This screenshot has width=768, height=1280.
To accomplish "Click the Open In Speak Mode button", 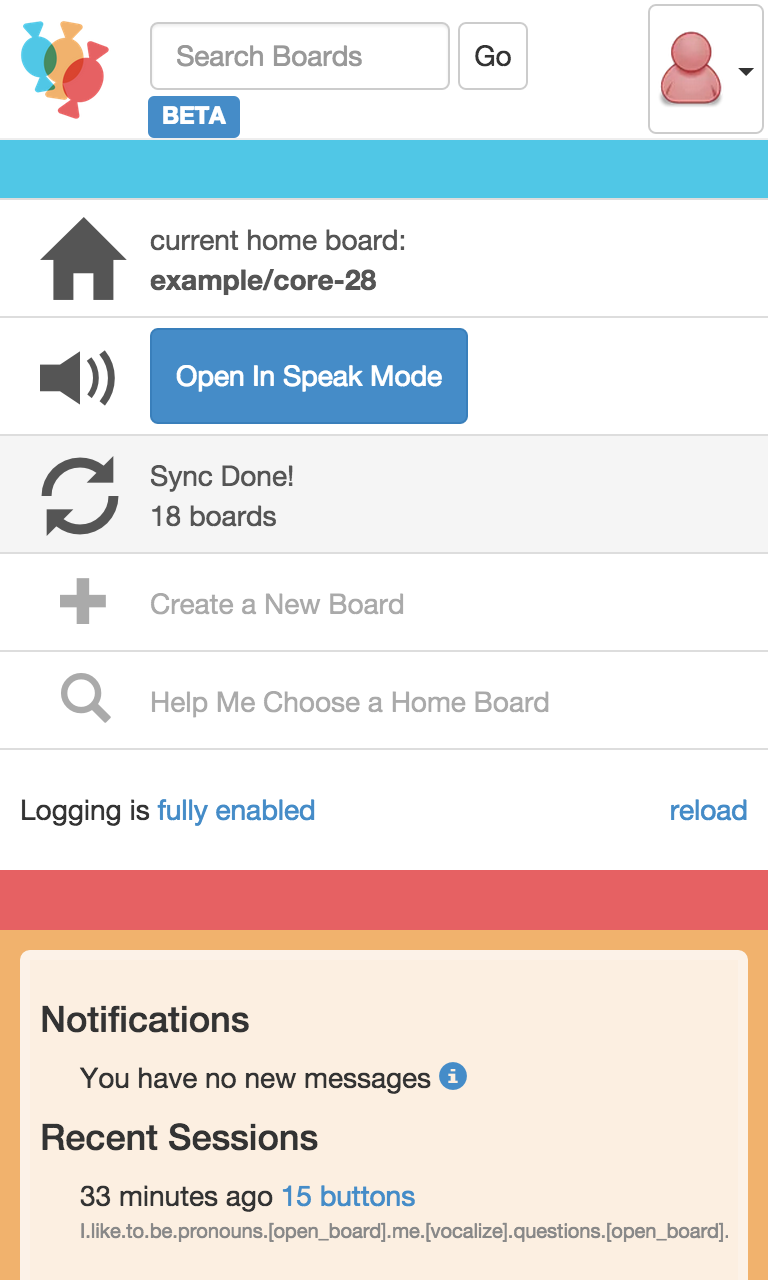I will tap(309, 376).
